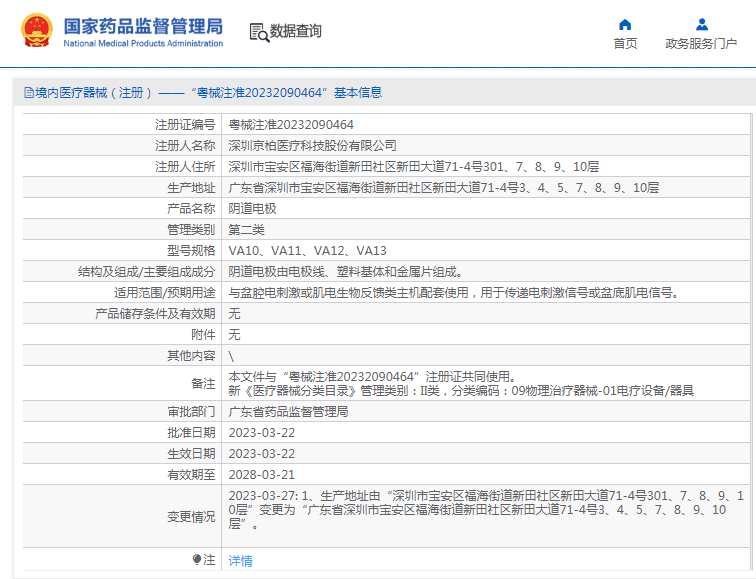Select 广东省药品监督管理局 approval department
Screen dimensions: 756x579
pos(288,412)
